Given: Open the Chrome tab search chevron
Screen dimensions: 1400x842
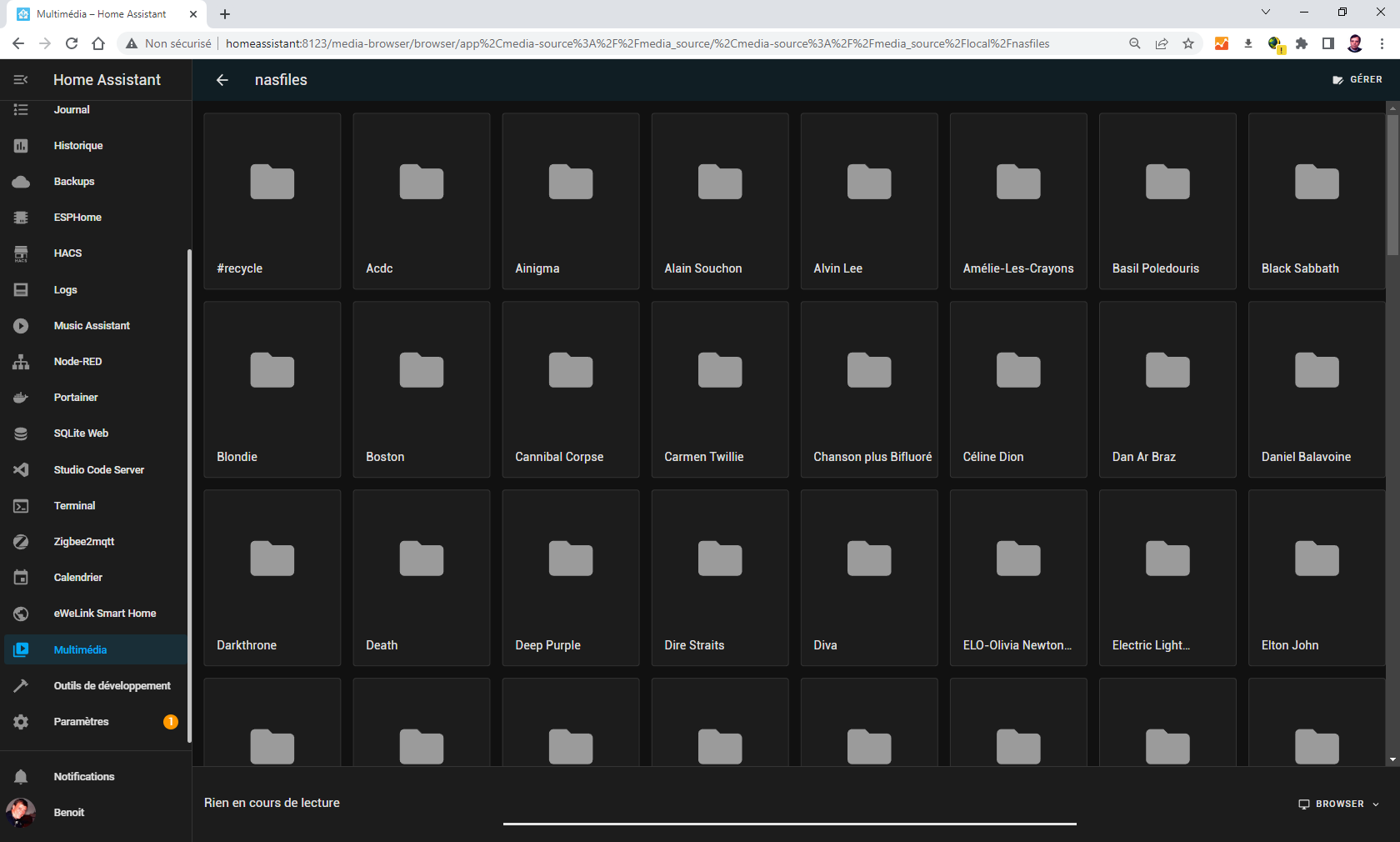Looking at the screenshot, I should pos(1266,12).
